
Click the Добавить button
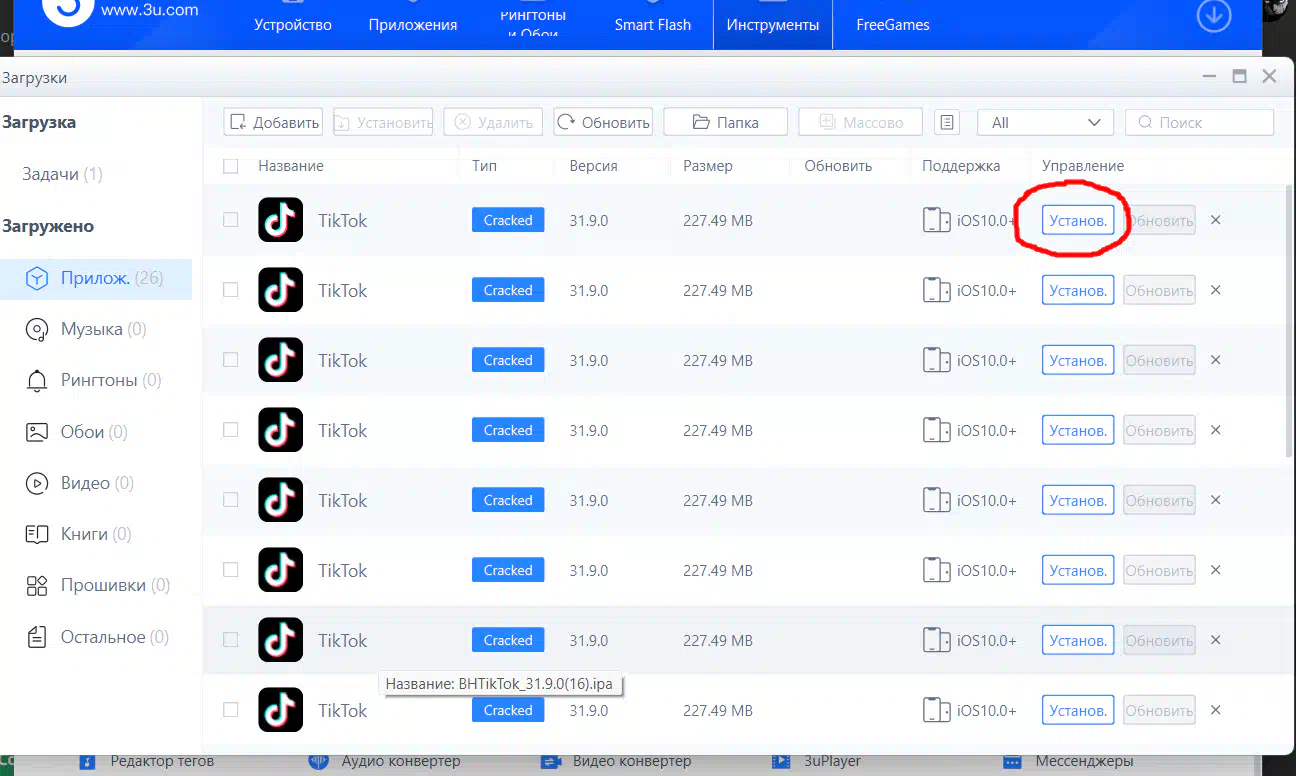click(273, 122)
